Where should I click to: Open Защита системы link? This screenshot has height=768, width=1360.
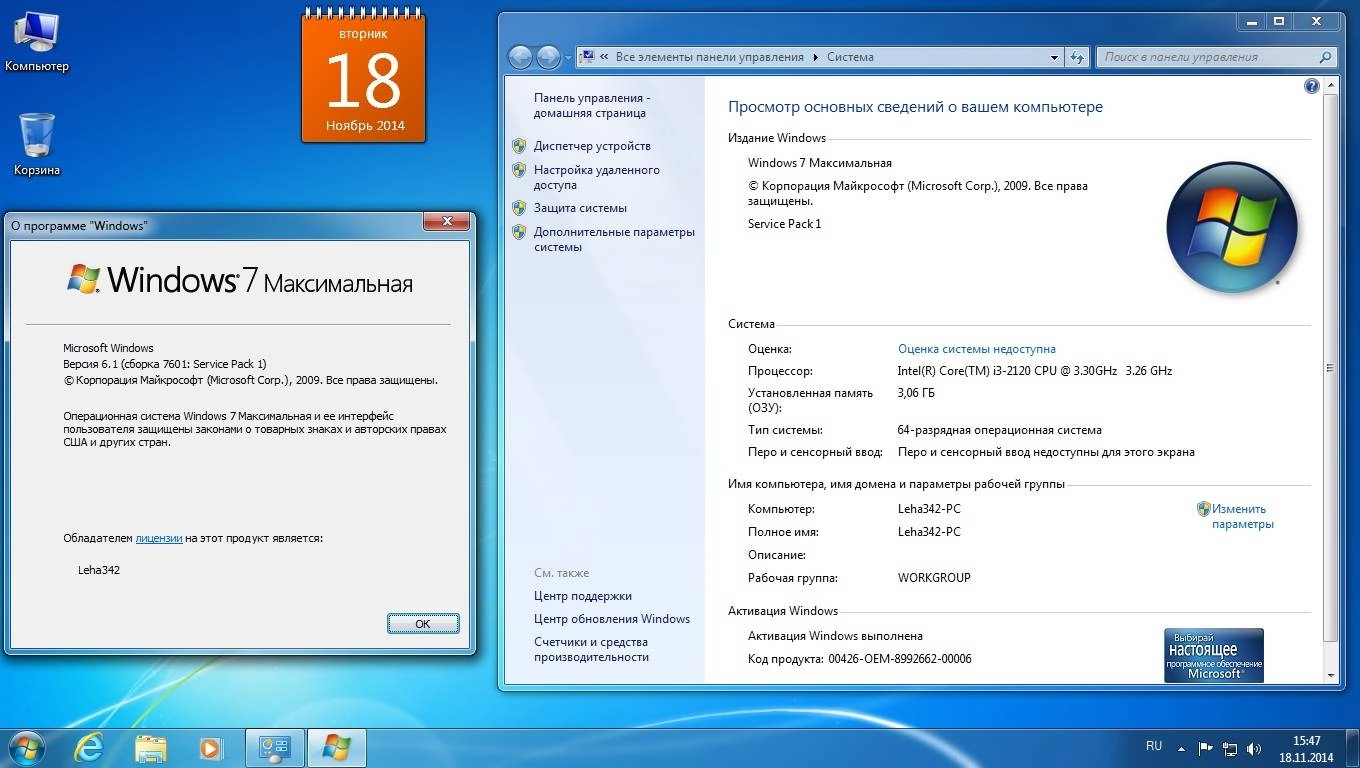click(580, 208)
